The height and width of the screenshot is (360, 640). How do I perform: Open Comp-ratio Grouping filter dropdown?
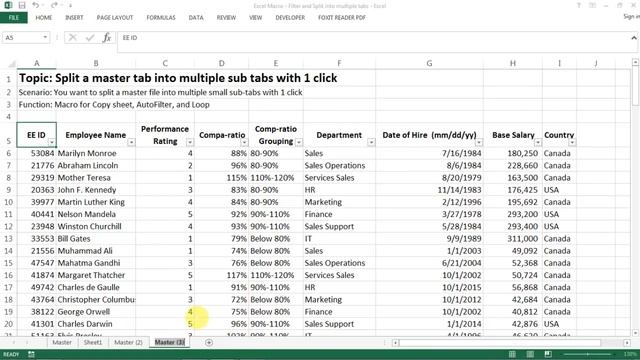[x=299, y=142]
